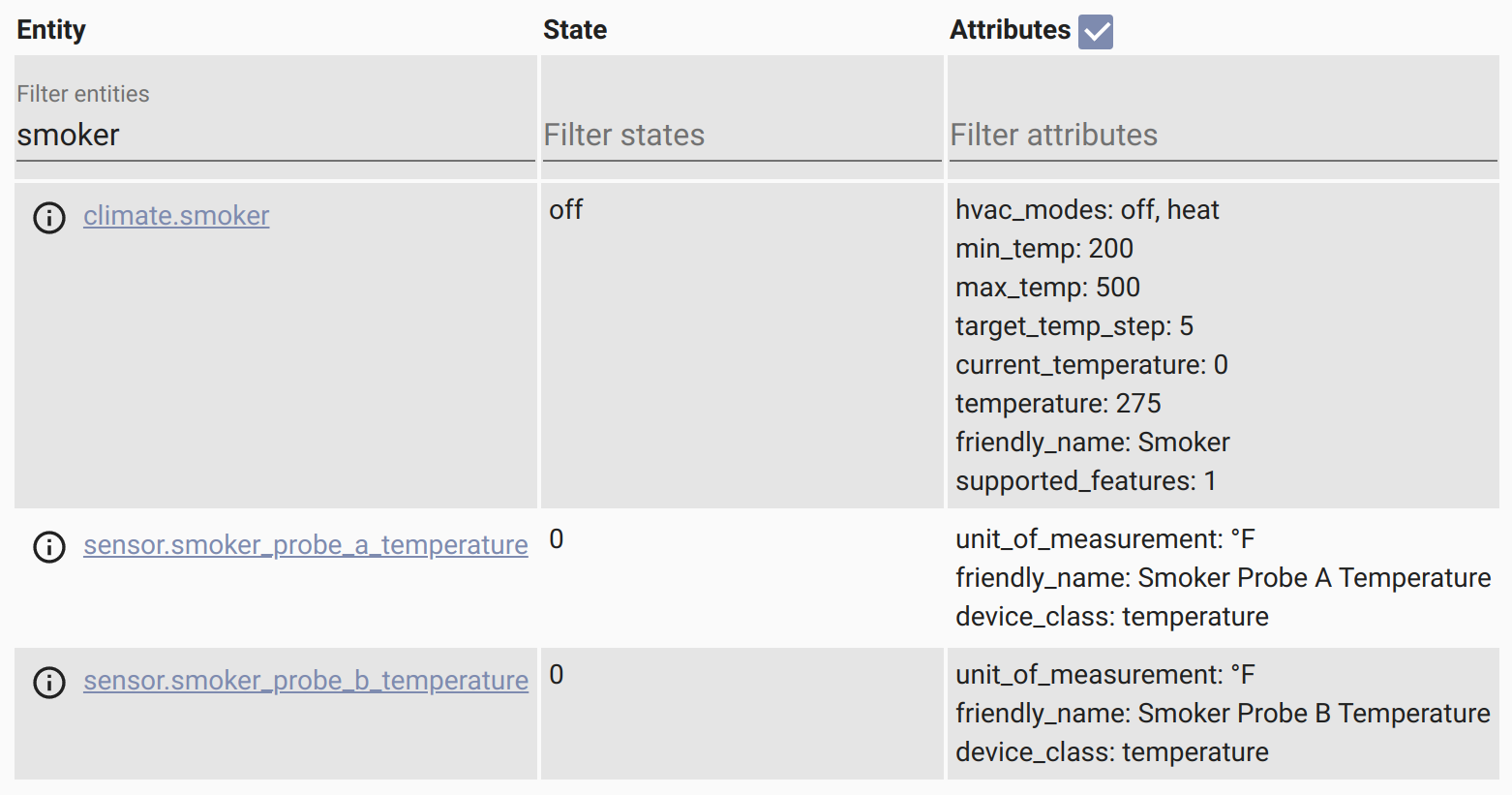Select the climate.smoker entity link
Screen dimensions: 1512x795
point(176,215)
